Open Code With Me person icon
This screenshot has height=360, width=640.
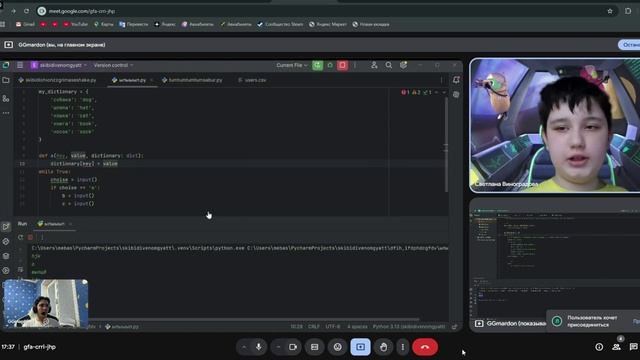click(374, 65)
